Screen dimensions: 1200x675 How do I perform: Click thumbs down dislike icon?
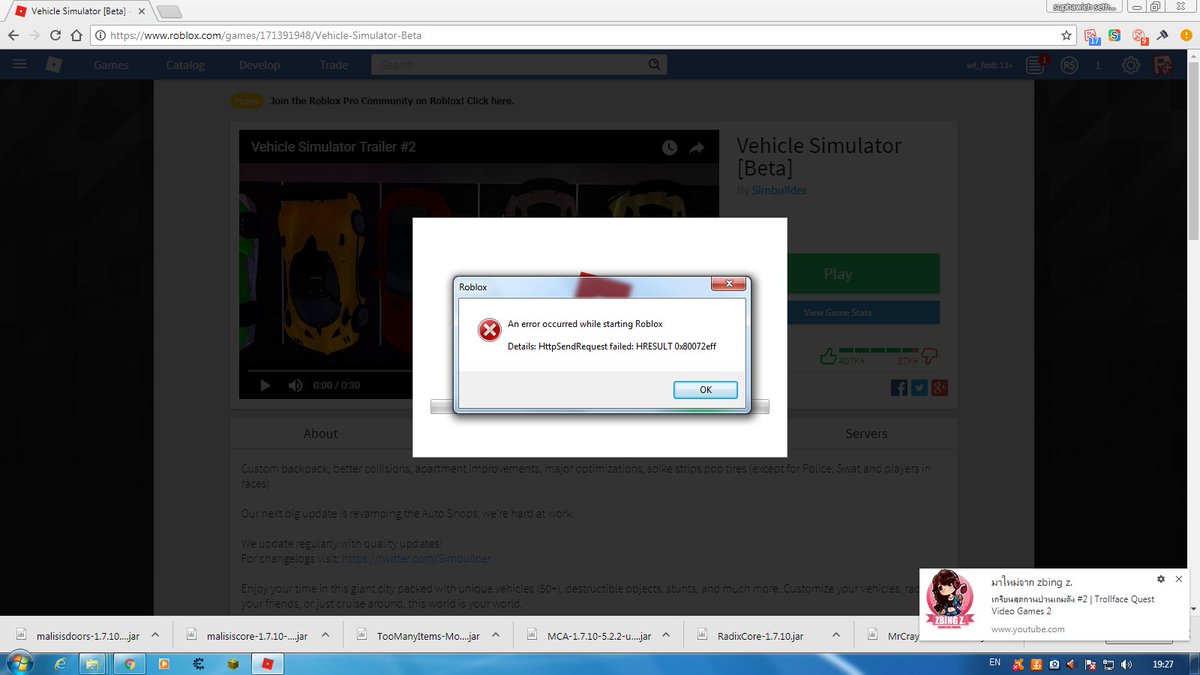coord(929,355)
